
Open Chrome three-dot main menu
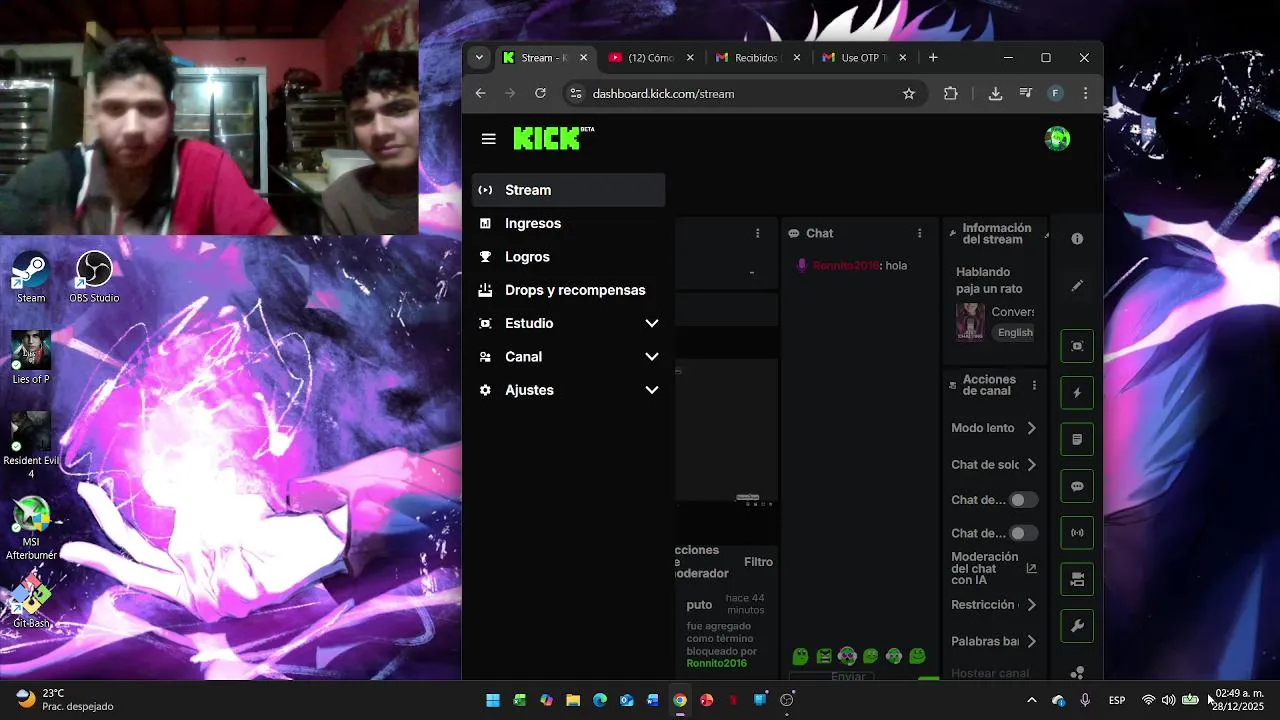tap(1085, 93)
